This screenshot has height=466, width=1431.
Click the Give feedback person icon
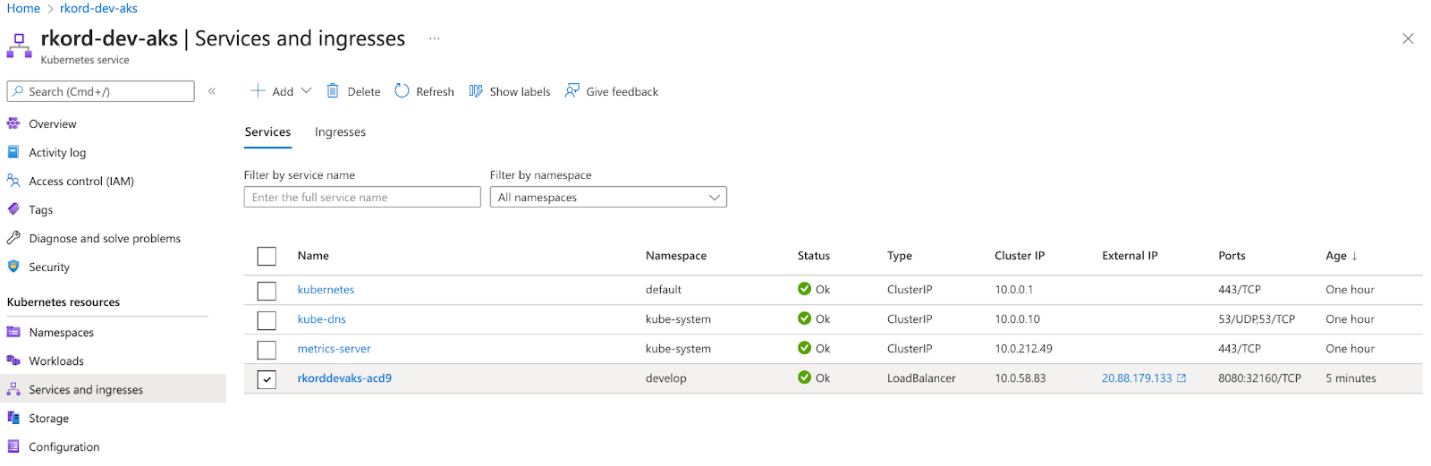click(572, 91)
